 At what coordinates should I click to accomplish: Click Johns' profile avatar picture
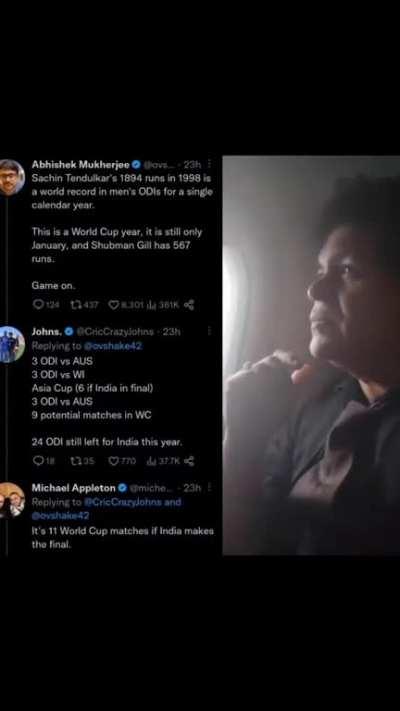pyautogui.click(x=11, y=344)
